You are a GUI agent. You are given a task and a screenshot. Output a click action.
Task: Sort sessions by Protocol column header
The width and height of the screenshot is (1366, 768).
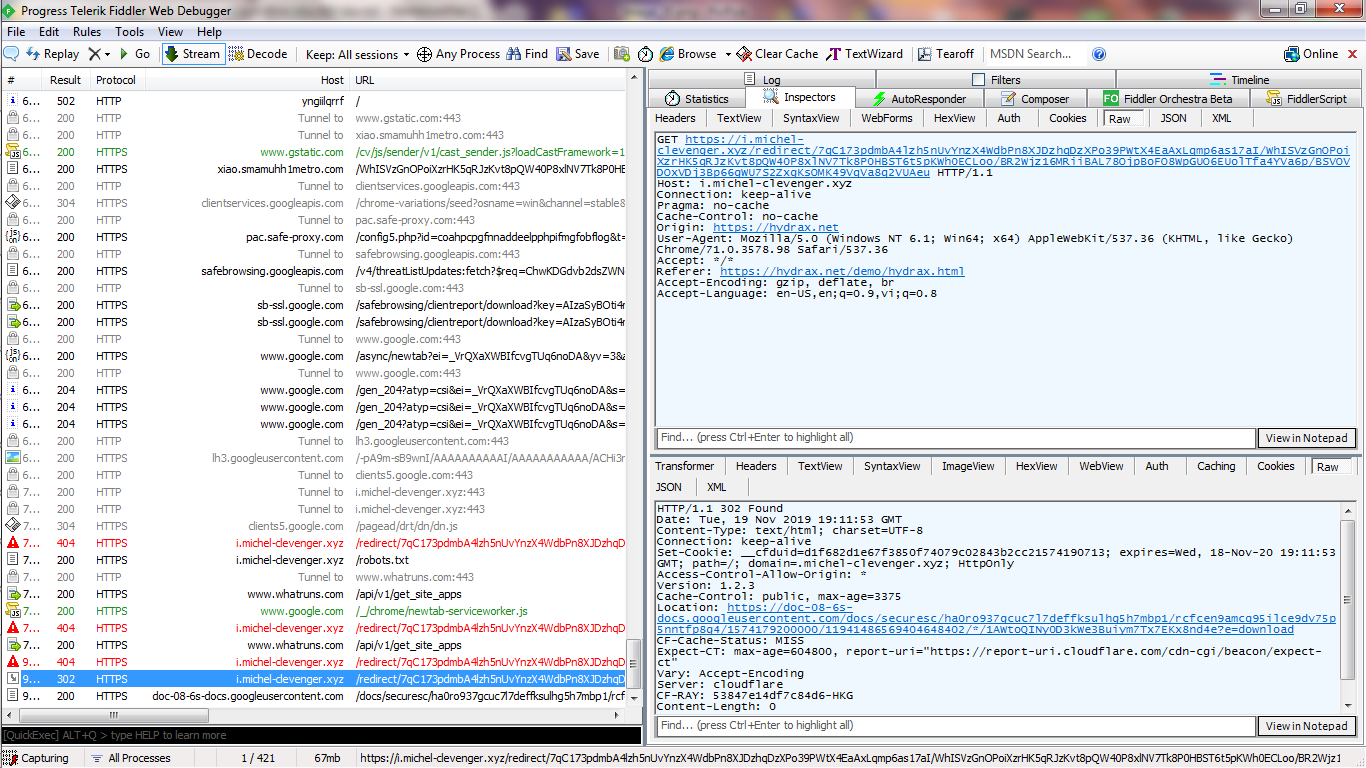(x=116, y=80)
